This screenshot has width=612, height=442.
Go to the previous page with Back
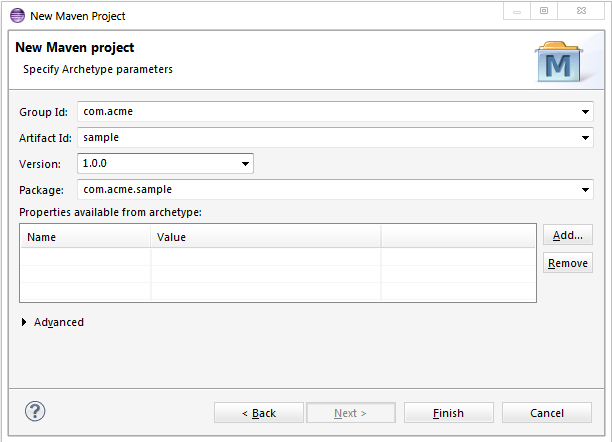(x=259, y=413)
